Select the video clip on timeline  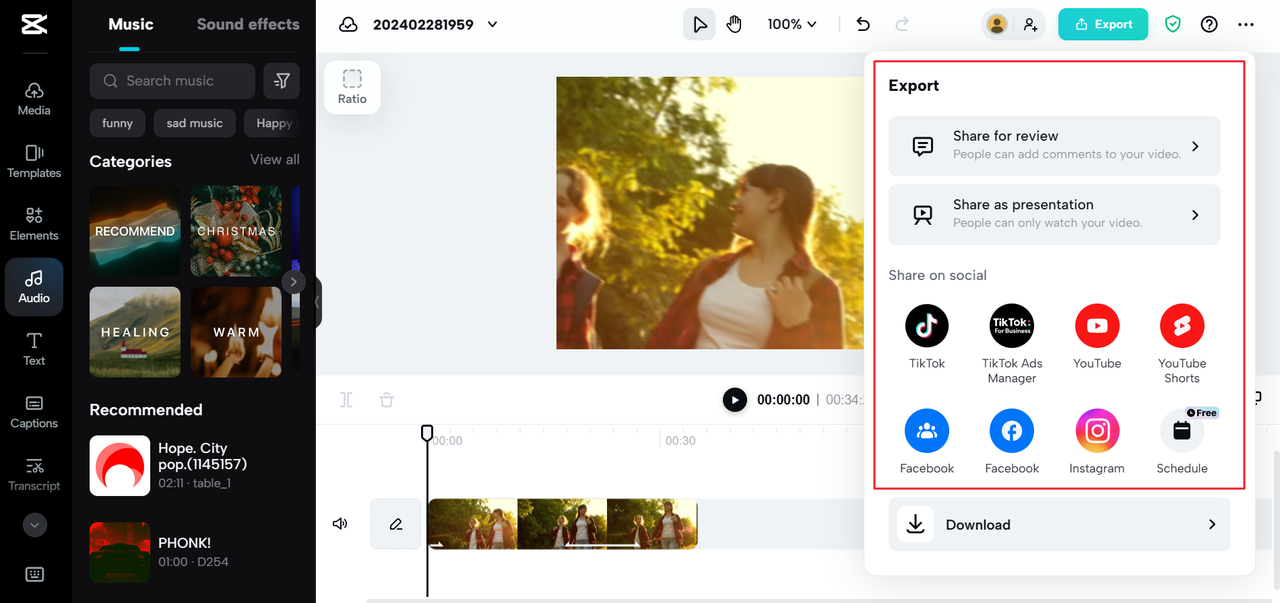(x=562, y=524)
